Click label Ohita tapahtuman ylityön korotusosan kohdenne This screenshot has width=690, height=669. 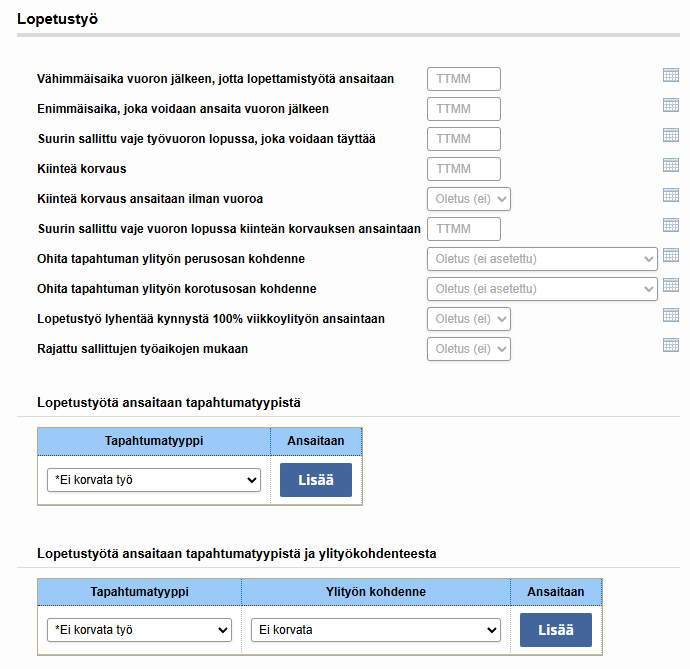(x=177, y=289)
